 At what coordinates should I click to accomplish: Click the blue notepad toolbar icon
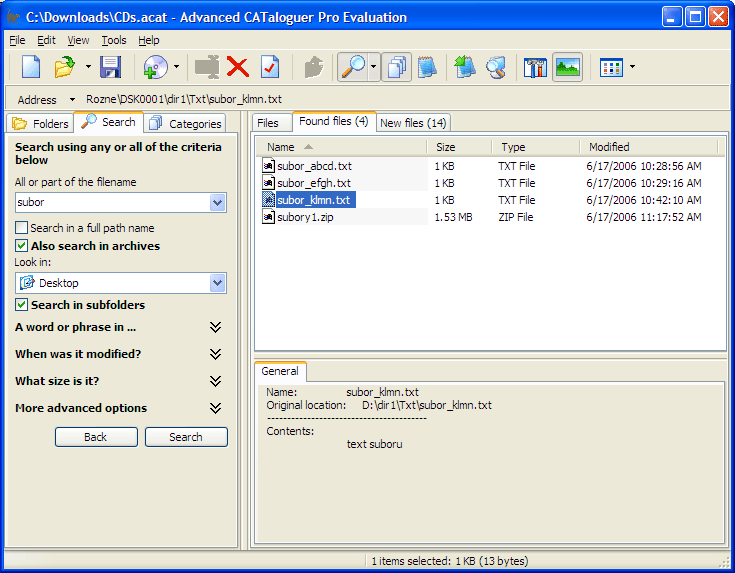point(427,67)
